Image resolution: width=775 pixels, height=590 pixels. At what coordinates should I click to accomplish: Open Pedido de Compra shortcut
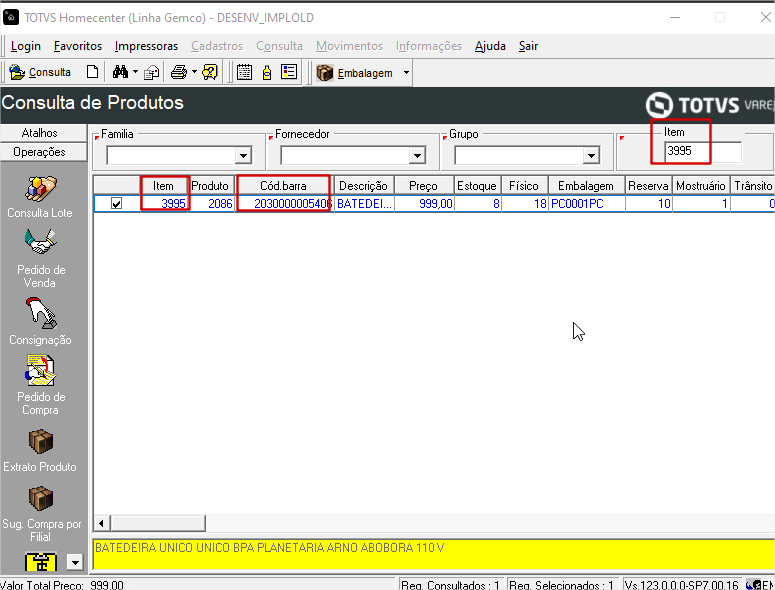click(x=41, y=385)
